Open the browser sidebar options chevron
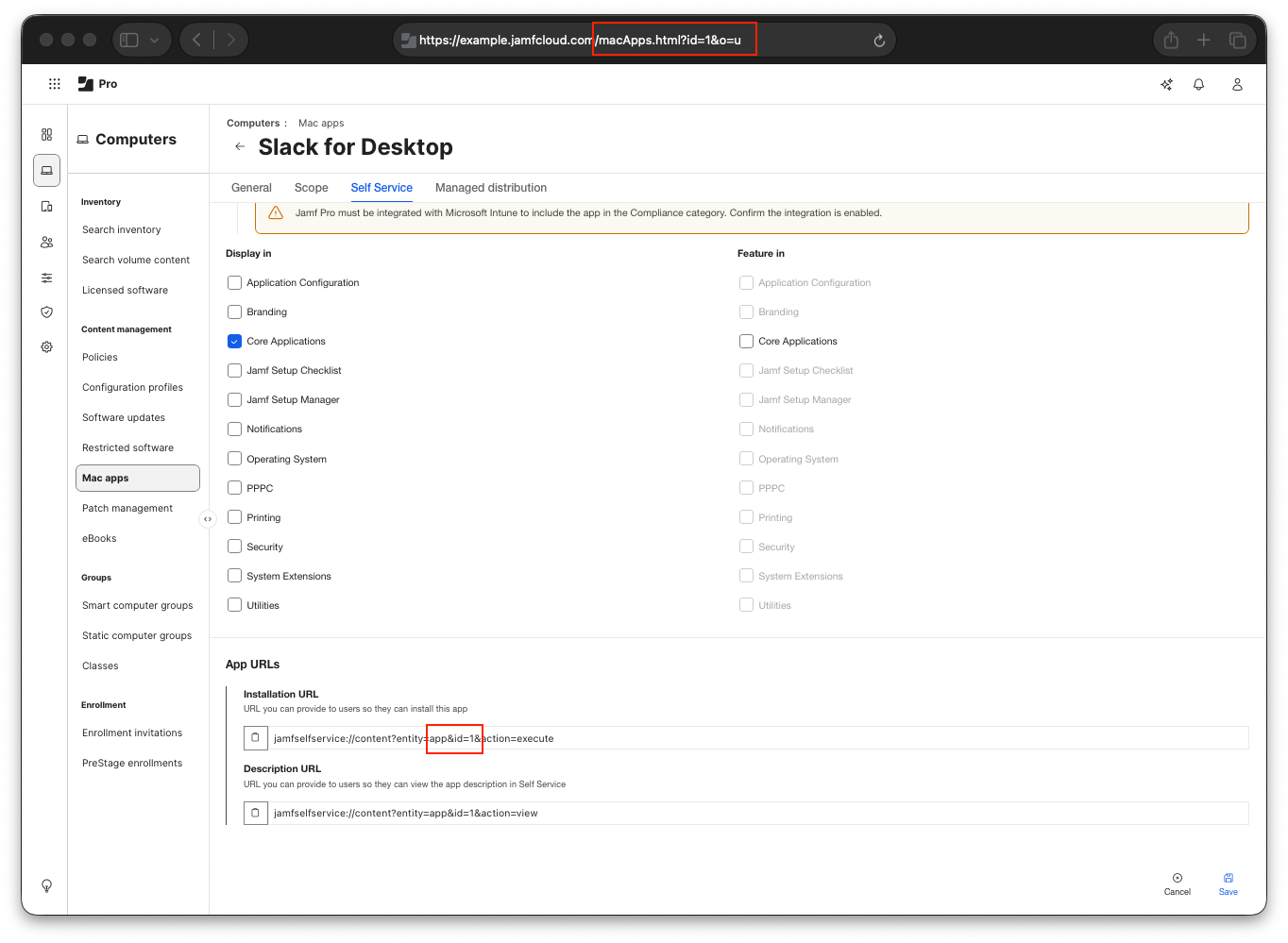The height and width of the screenshot is (943, 1288). pos(154,40)
